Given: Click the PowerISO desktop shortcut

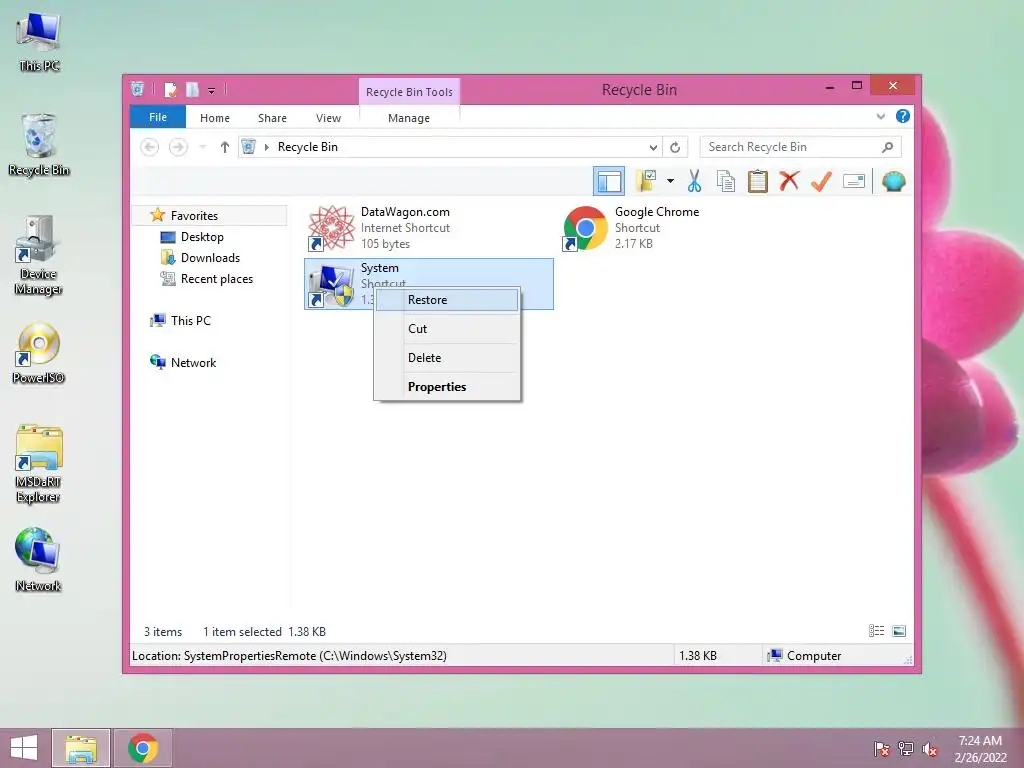Looking at the screenshot, I should click(x=39, y=353).
